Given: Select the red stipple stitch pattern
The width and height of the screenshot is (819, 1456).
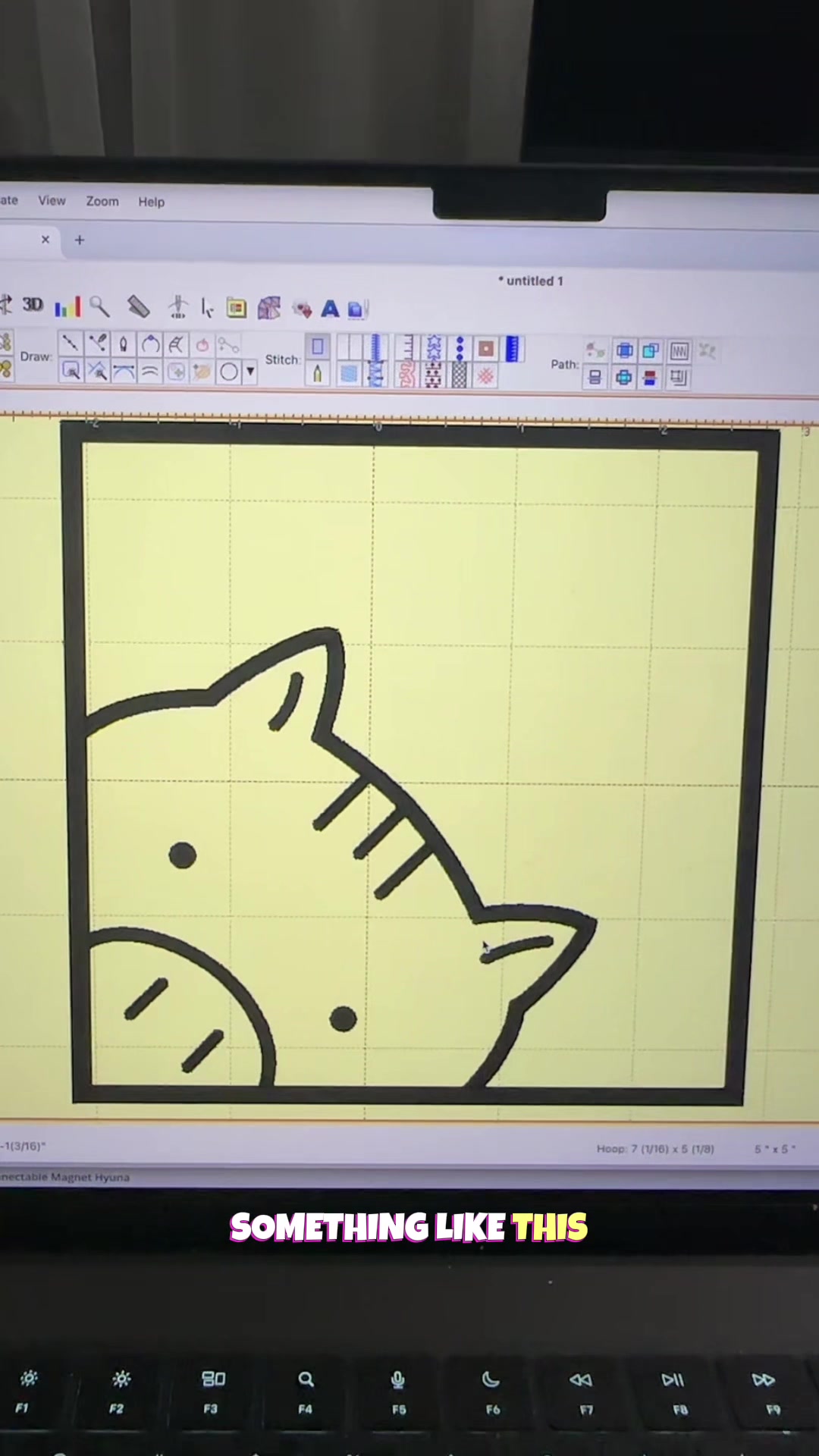Looking at the screenshot, I should pos(406,375).
